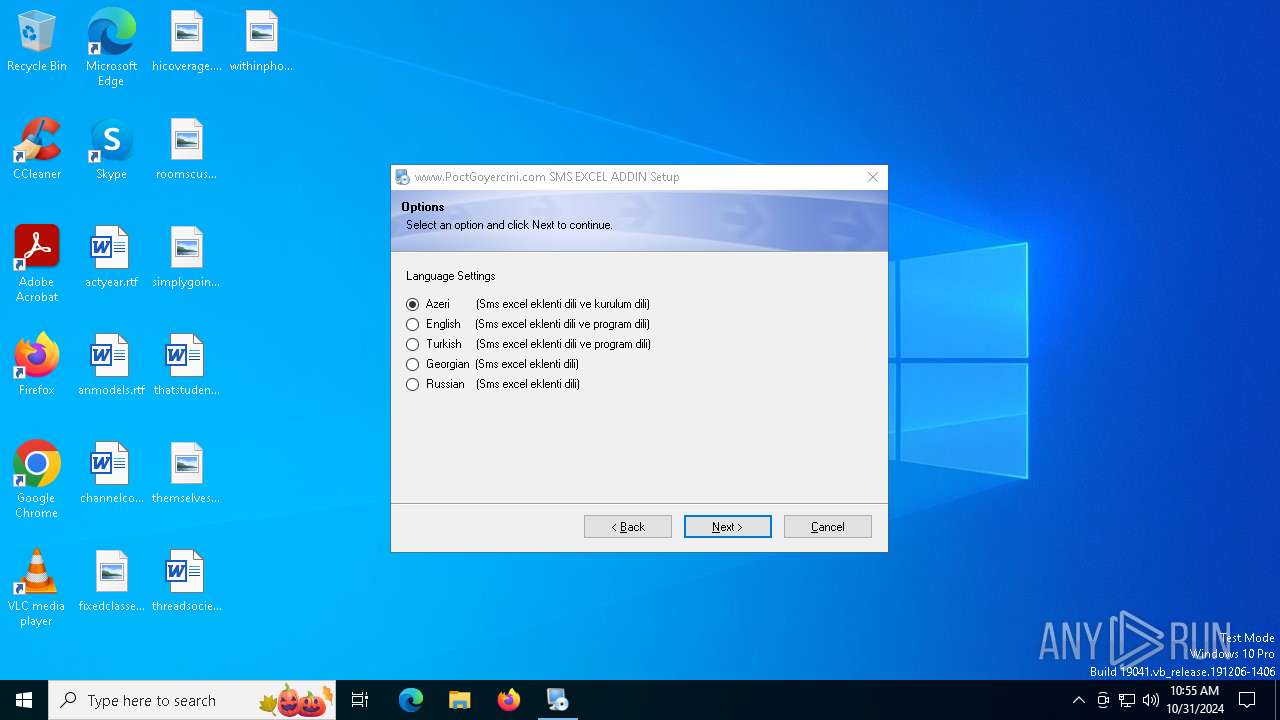
Task: Select the actyear.rtf document
Action: [x=111, y=258]
